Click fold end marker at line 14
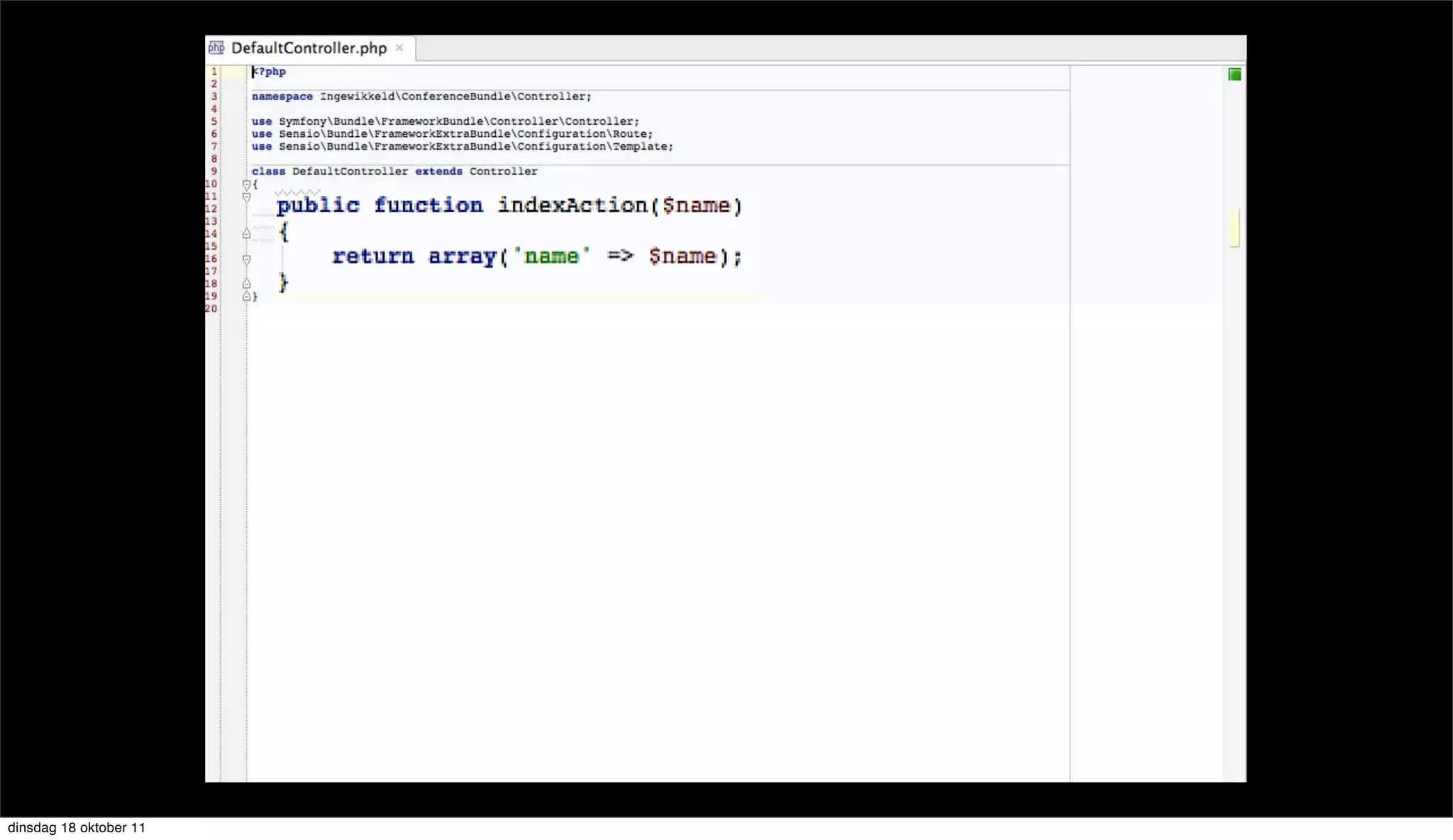Screen dimensions: 1453x840 click(246, 233)
